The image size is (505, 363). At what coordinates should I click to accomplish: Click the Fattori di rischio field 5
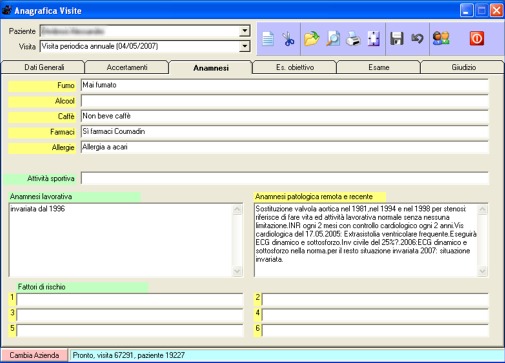coord(130,330)
